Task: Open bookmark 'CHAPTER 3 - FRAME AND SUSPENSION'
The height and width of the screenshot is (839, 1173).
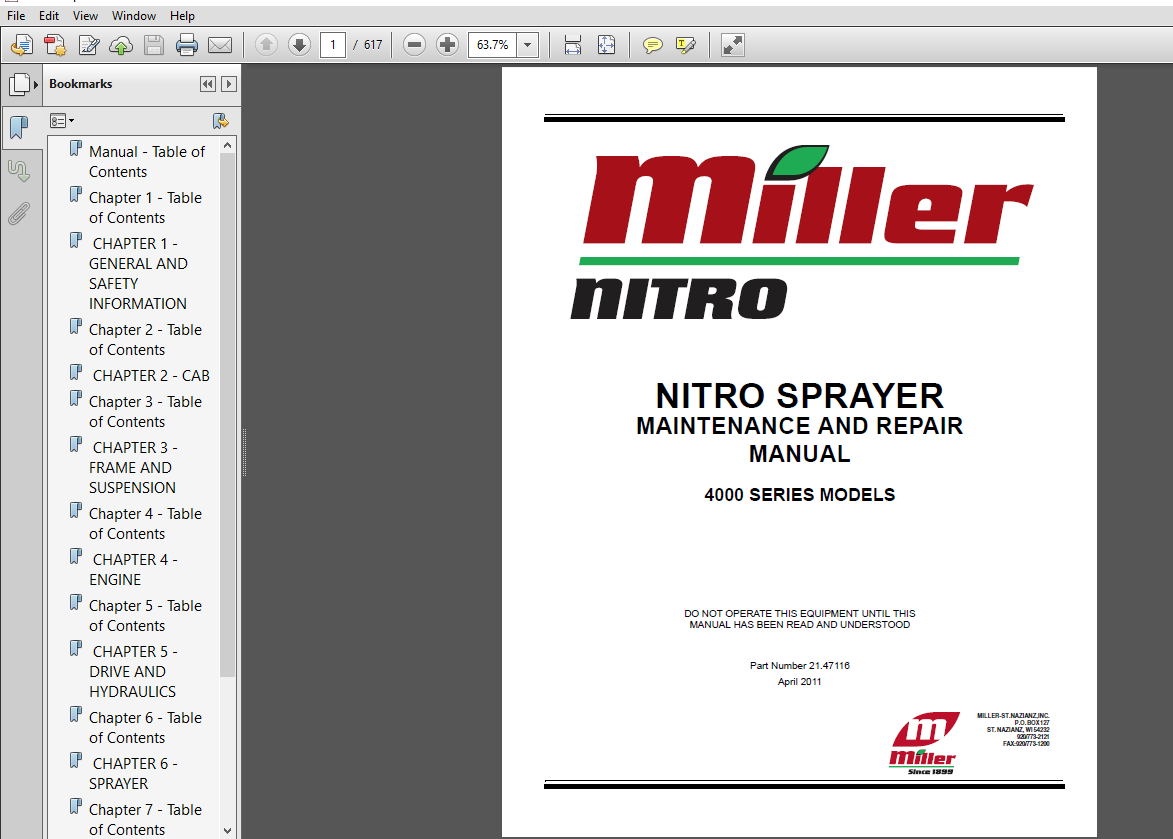Action: pyautogui.click(x=133, y=467)
